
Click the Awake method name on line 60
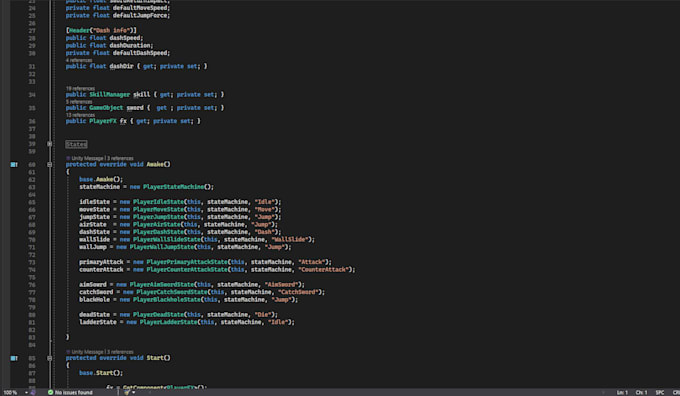(155, 164)
